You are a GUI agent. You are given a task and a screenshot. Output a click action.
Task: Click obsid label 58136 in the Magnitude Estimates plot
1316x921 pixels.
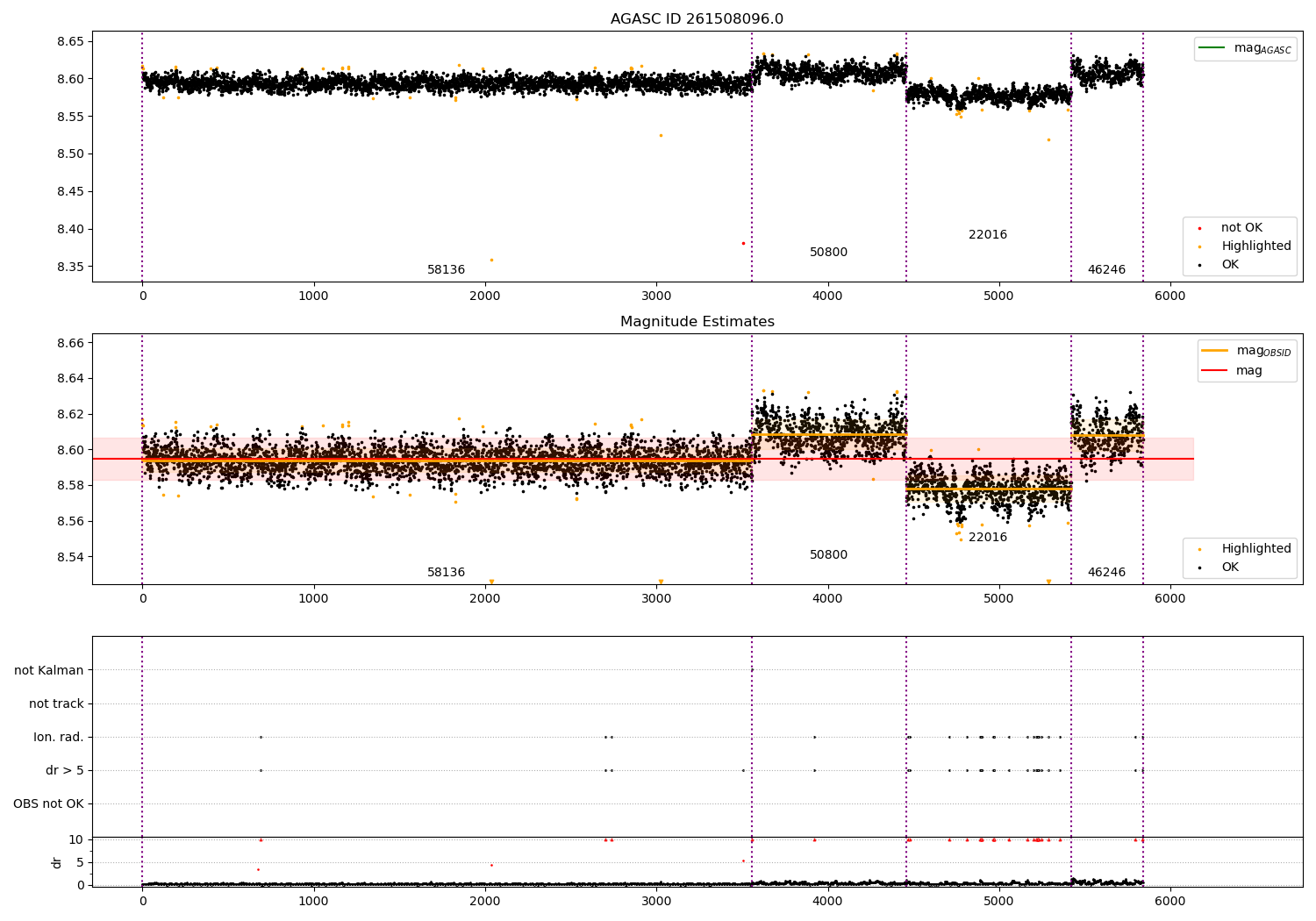(446, 573)
